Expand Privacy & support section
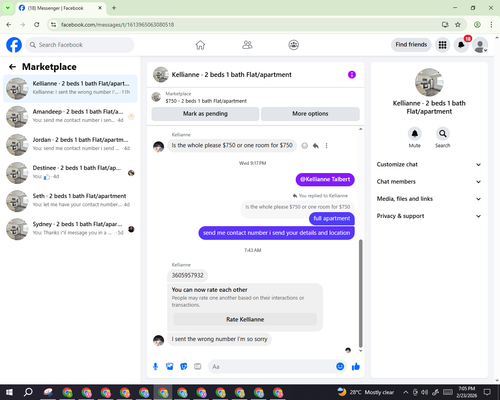The width and height of the screenshot is (500, 400). click(x=429, y=216)
